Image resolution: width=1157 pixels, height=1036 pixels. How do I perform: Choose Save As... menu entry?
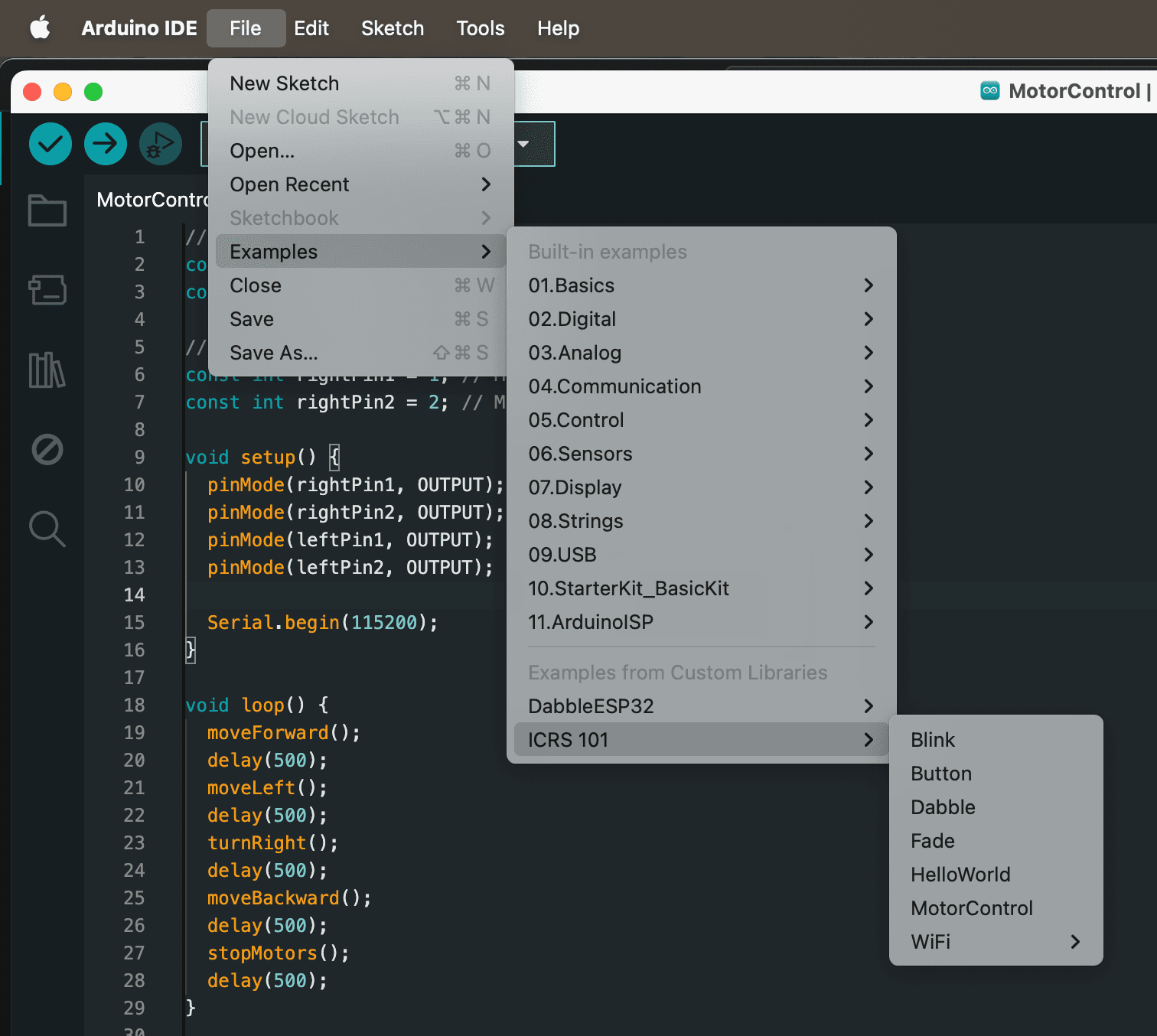pyautogui.click(x=360, y=353)
